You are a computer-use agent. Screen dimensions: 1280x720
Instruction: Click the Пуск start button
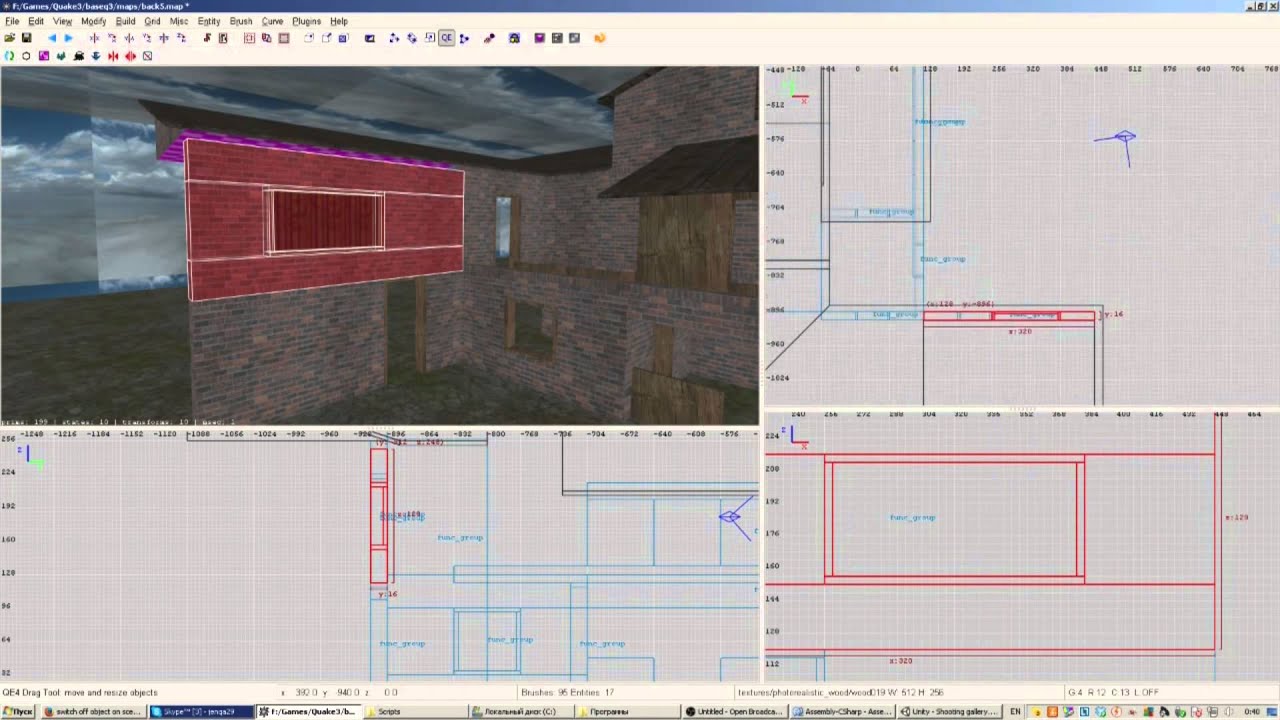[x=18, y=712]
